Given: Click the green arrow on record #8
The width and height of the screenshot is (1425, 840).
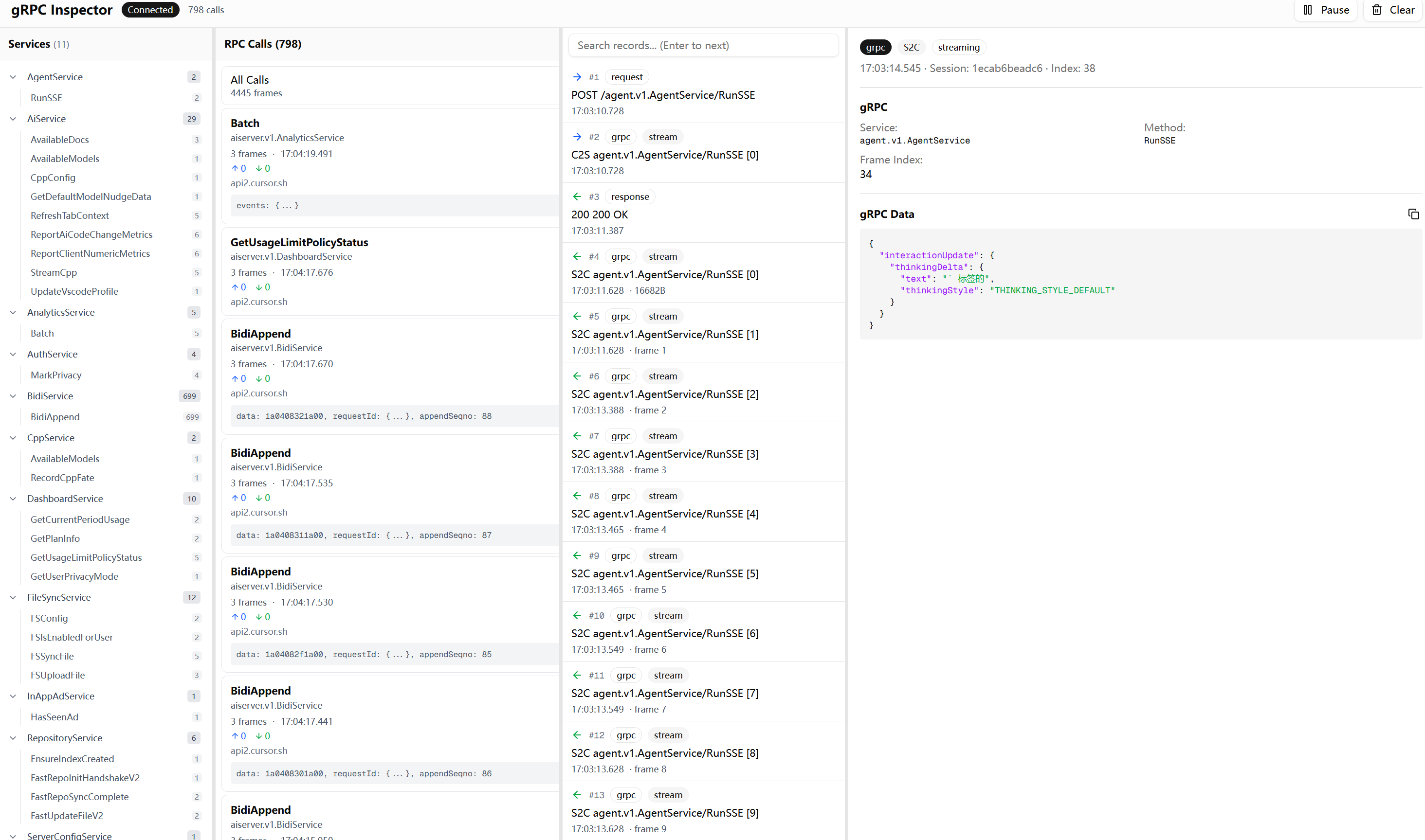Looking at the screenshot, I should (x=577, y=496).
